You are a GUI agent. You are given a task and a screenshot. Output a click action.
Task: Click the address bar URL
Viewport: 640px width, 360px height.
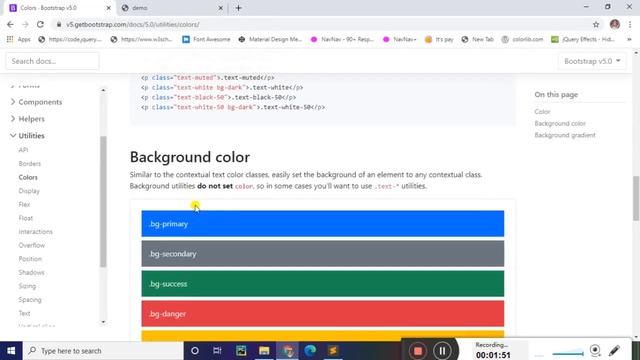[133, 24]
